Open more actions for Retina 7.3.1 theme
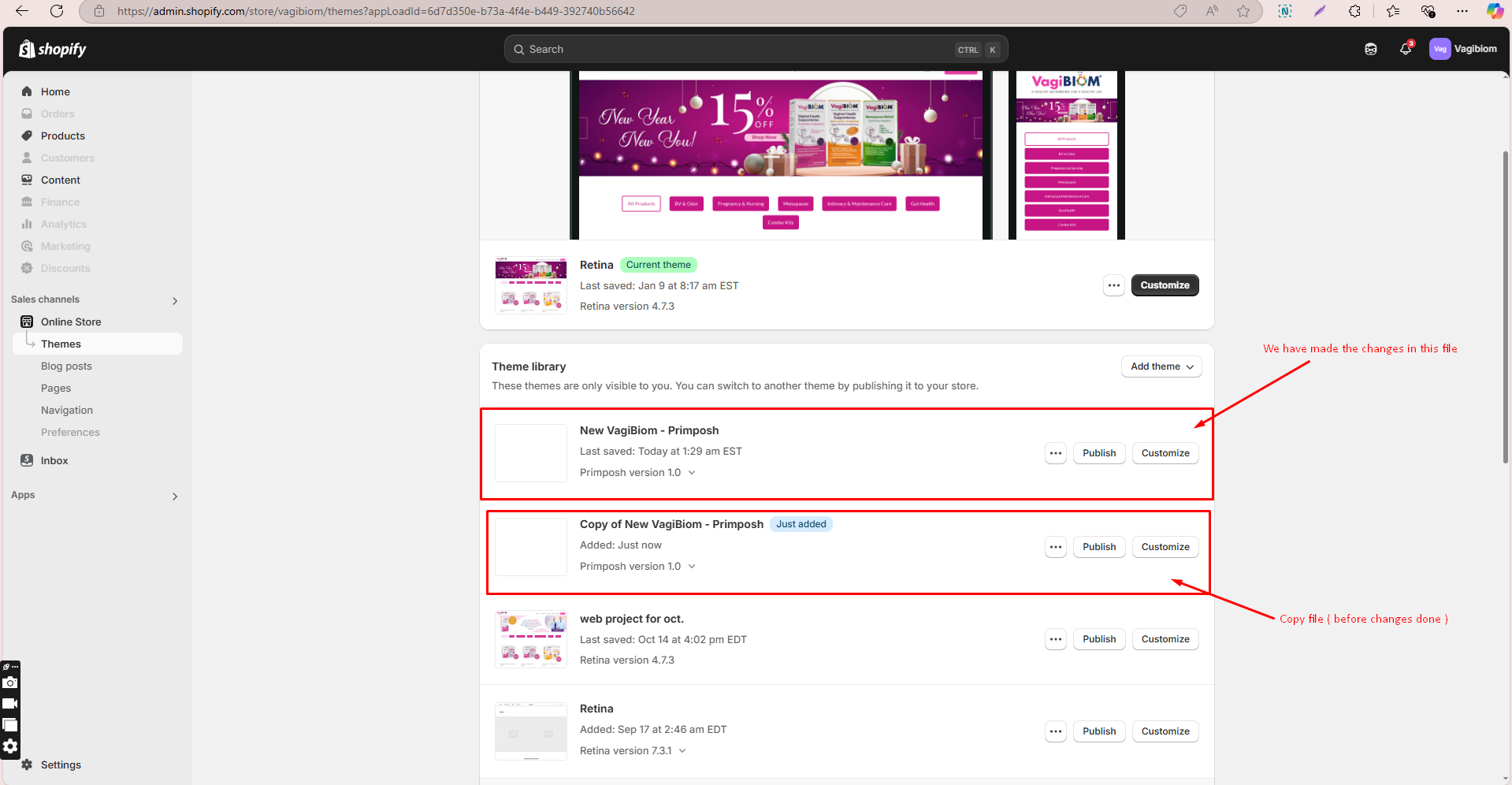This screenshot has width=1512, height=785. click(x=1056, y=731)
